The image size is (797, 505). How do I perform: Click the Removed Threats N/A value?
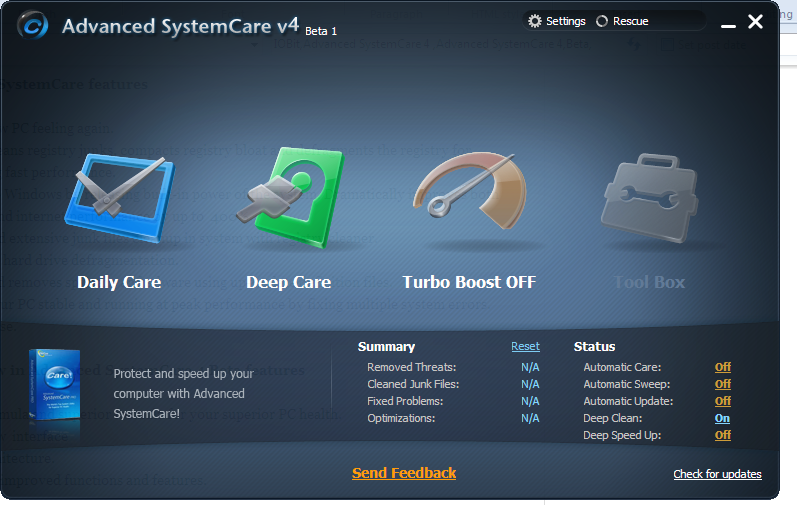coord(530,367)
